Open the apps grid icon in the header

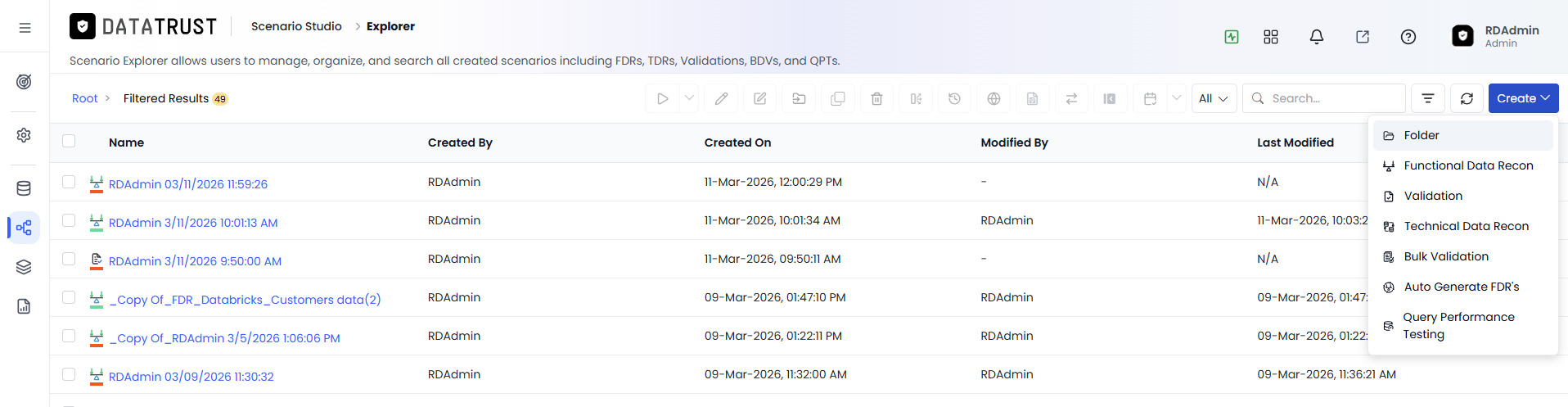pyautogui.click(x=1271, y=37)
